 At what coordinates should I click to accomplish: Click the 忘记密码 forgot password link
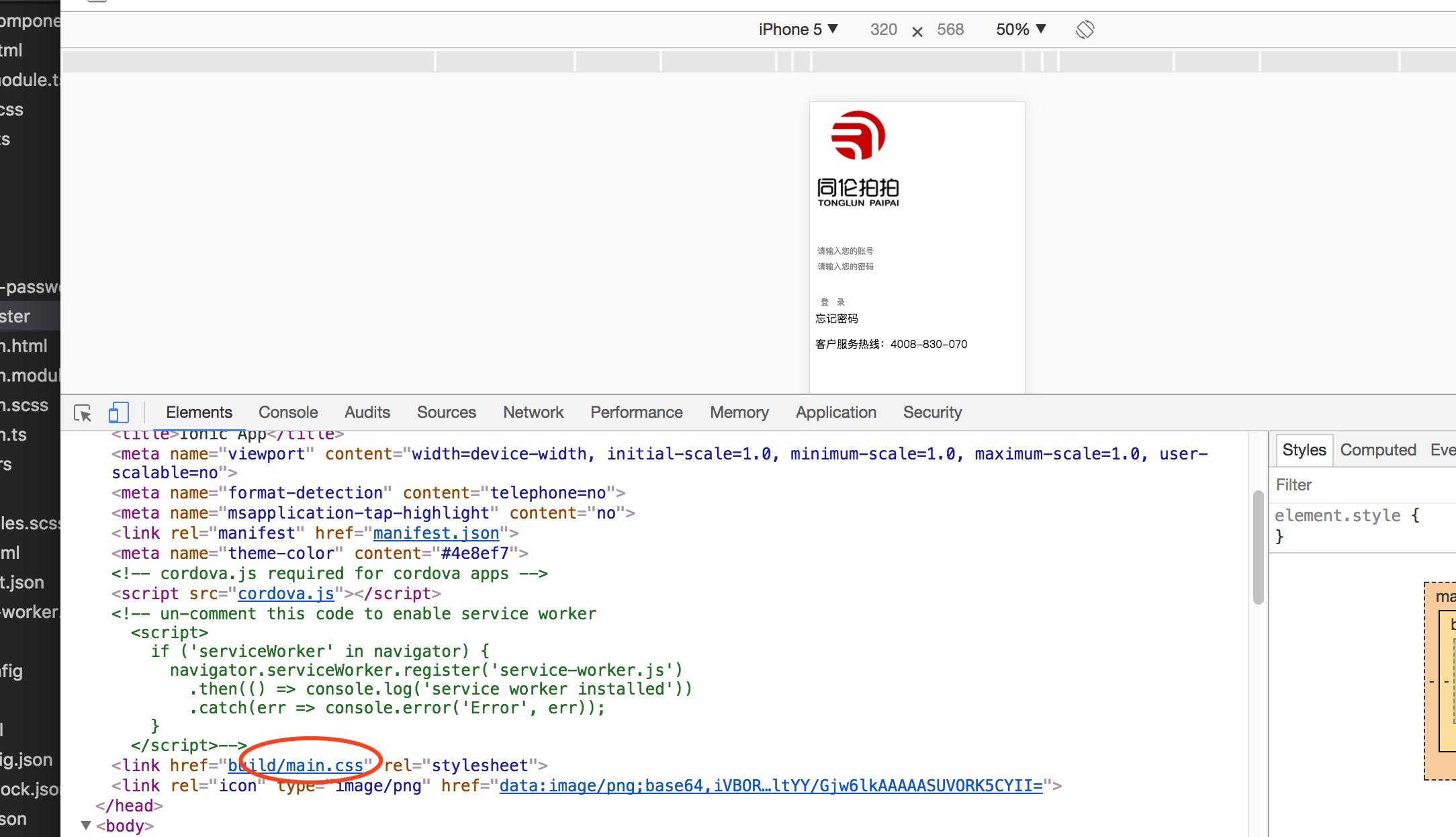click(x=837, y=318)
